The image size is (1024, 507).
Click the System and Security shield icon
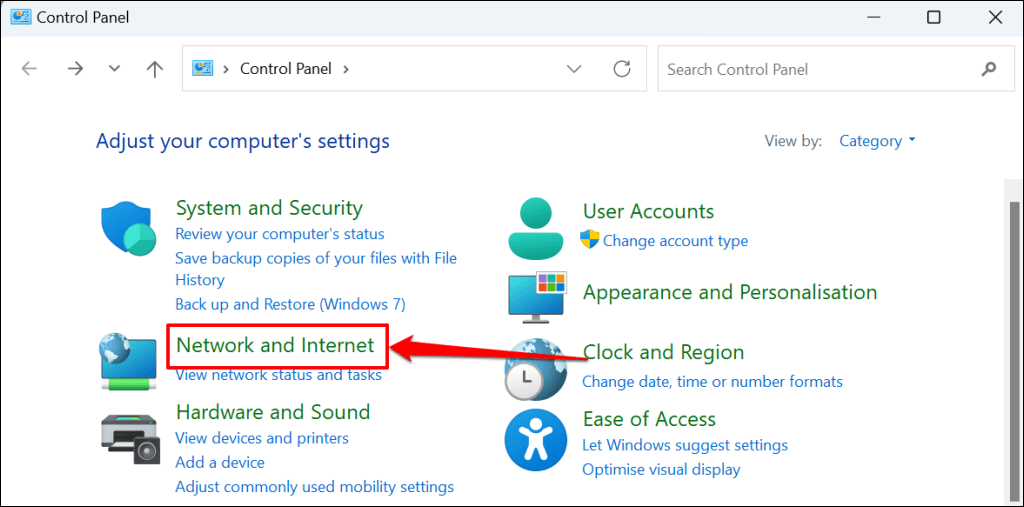pos(129,228)
